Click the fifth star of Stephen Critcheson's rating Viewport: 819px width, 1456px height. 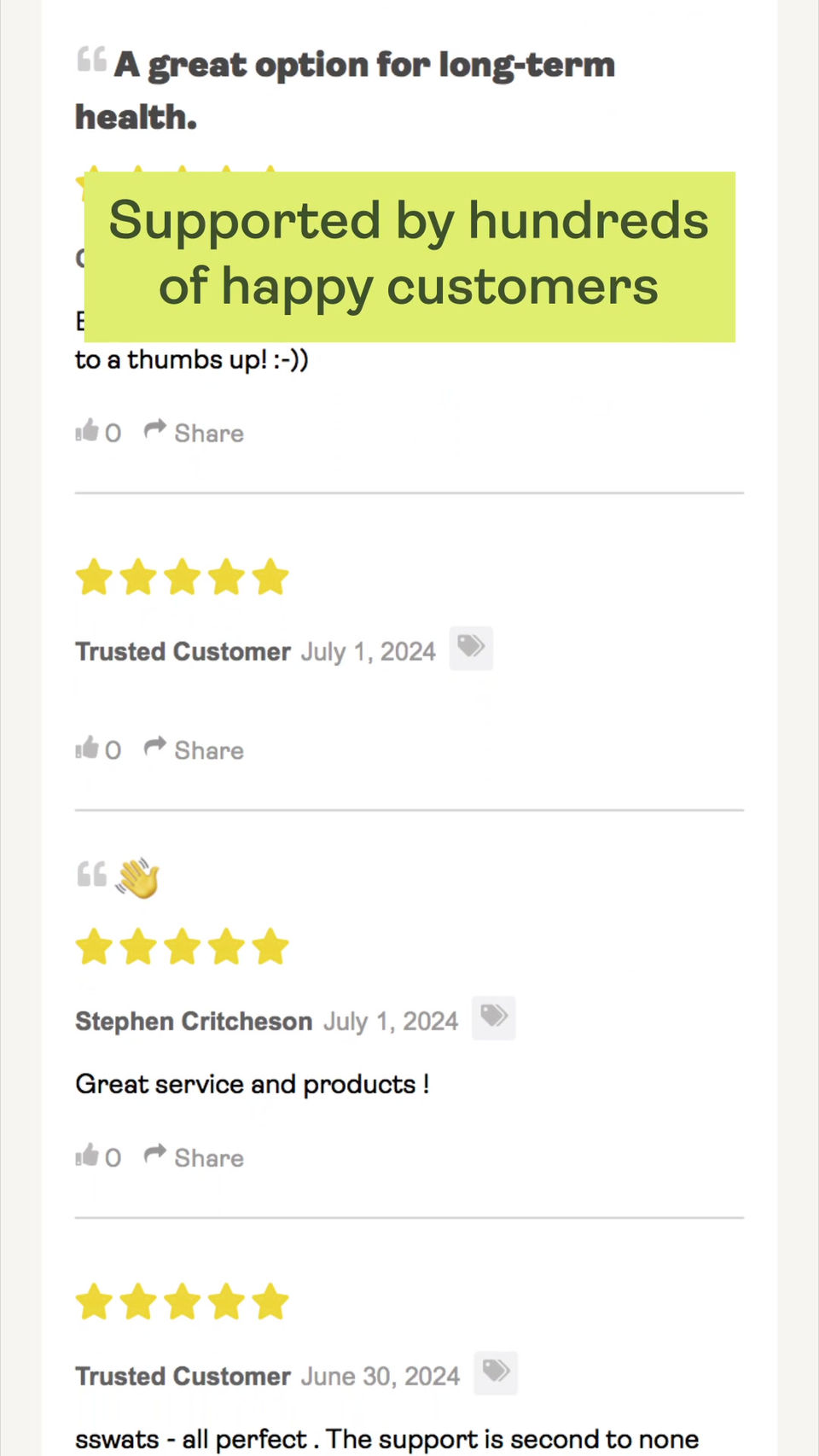point(271,946)
